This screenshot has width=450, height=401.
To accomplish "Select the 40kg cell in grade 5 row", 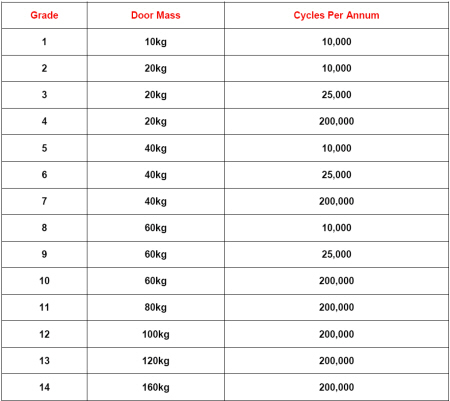I will [156, 148].
